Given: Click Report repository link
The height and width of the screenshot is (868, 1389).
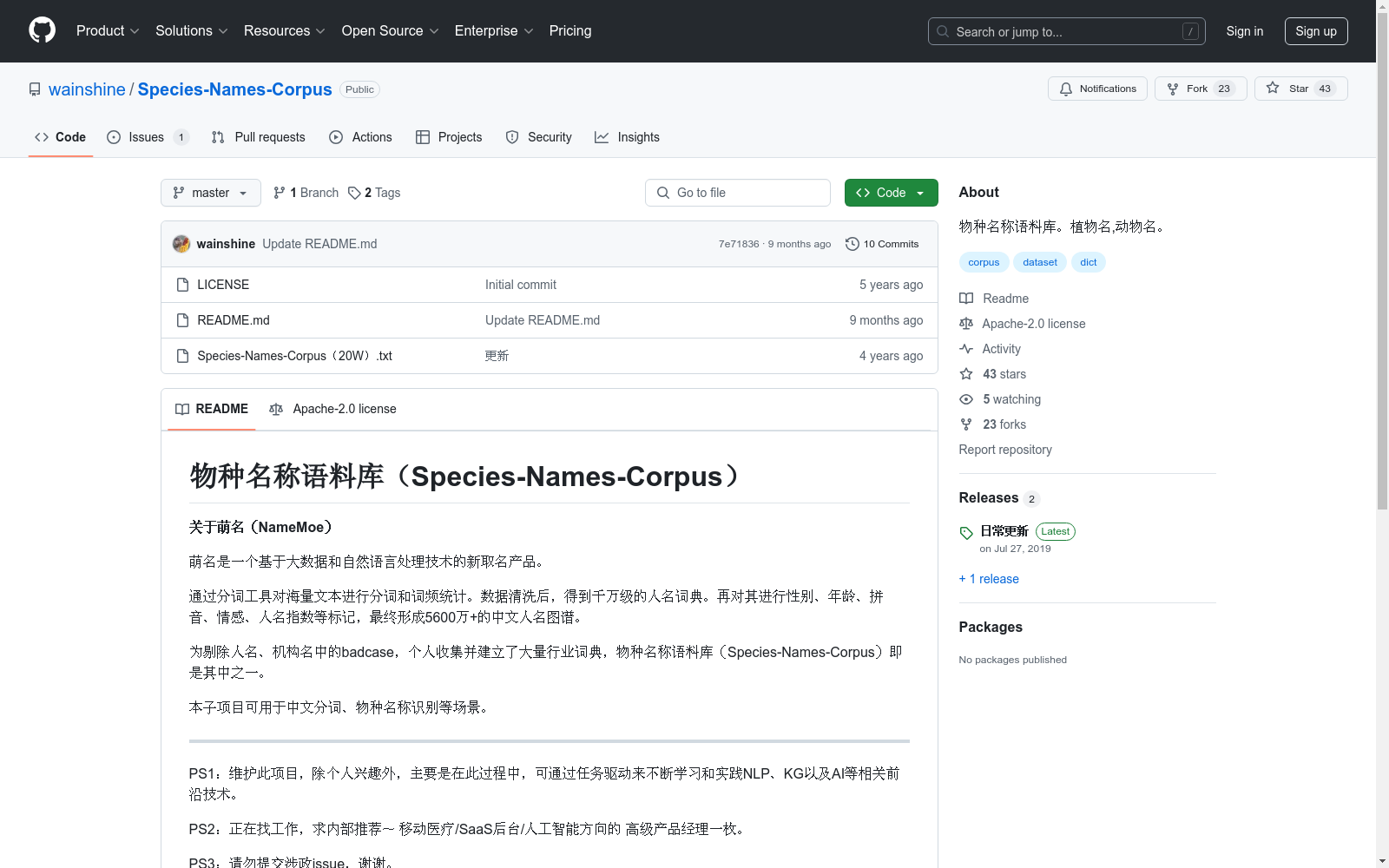Looking at the screenshot, I should pyautogui.click(x=1005, y=450).
